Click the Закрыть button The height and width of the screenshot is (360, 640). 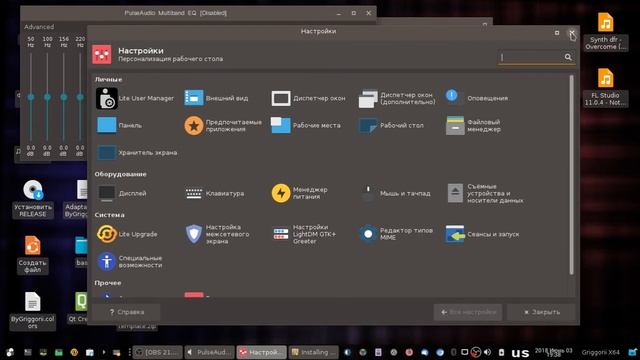542,312
